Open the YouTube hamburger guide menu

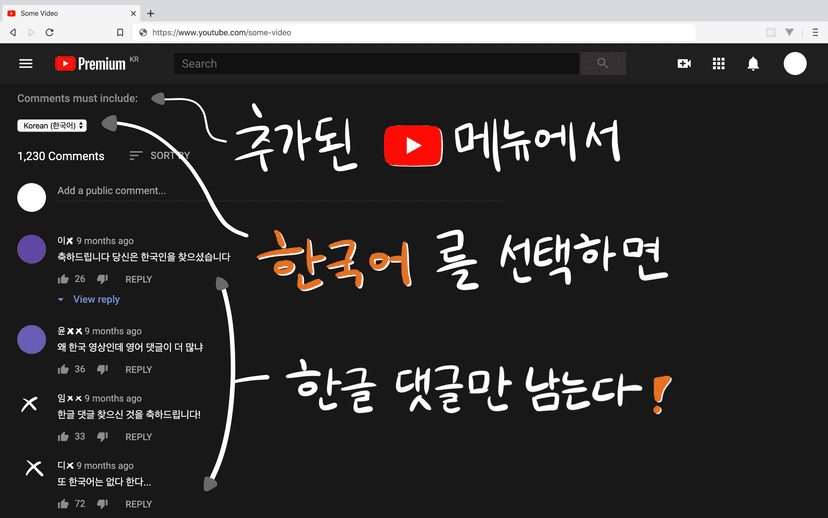26,64
